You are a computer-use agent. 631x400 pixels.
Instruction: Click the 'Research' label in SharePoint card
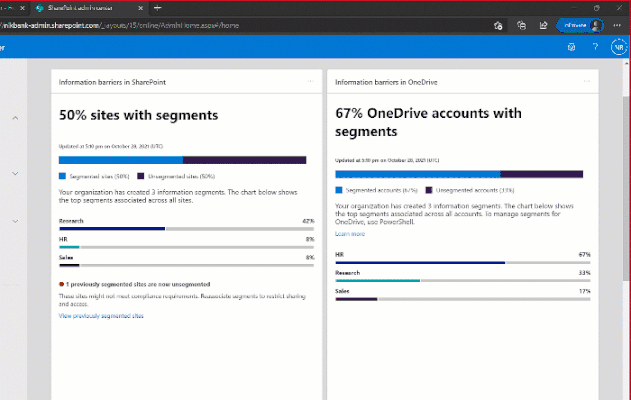click(71, 221)
